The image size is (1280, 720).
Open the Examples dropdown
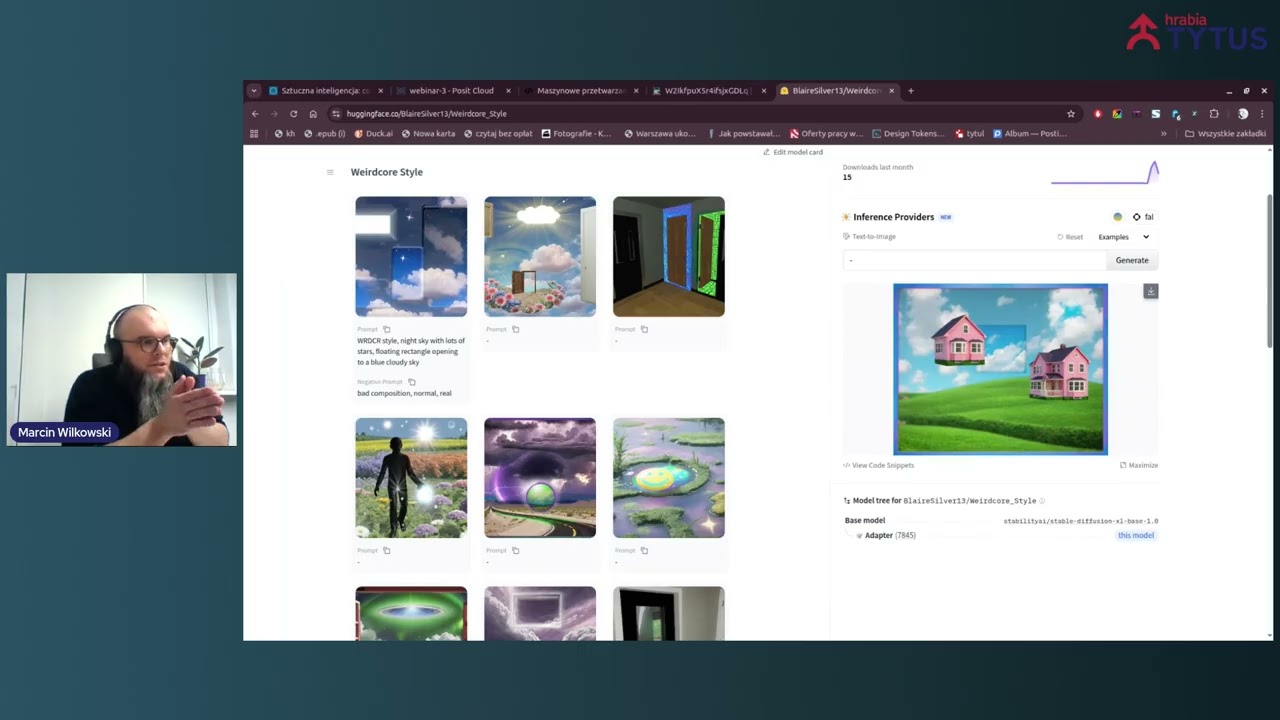pos(1124,237)
